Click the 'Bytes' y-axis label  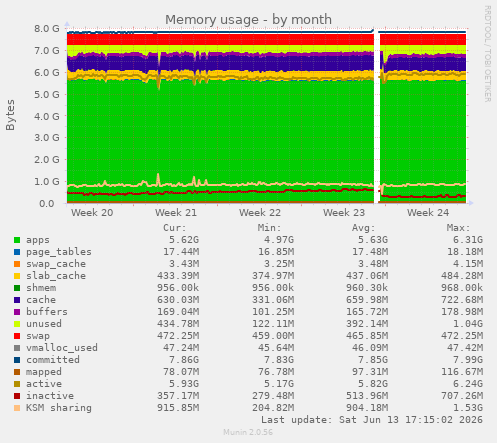tap(10, 115)
